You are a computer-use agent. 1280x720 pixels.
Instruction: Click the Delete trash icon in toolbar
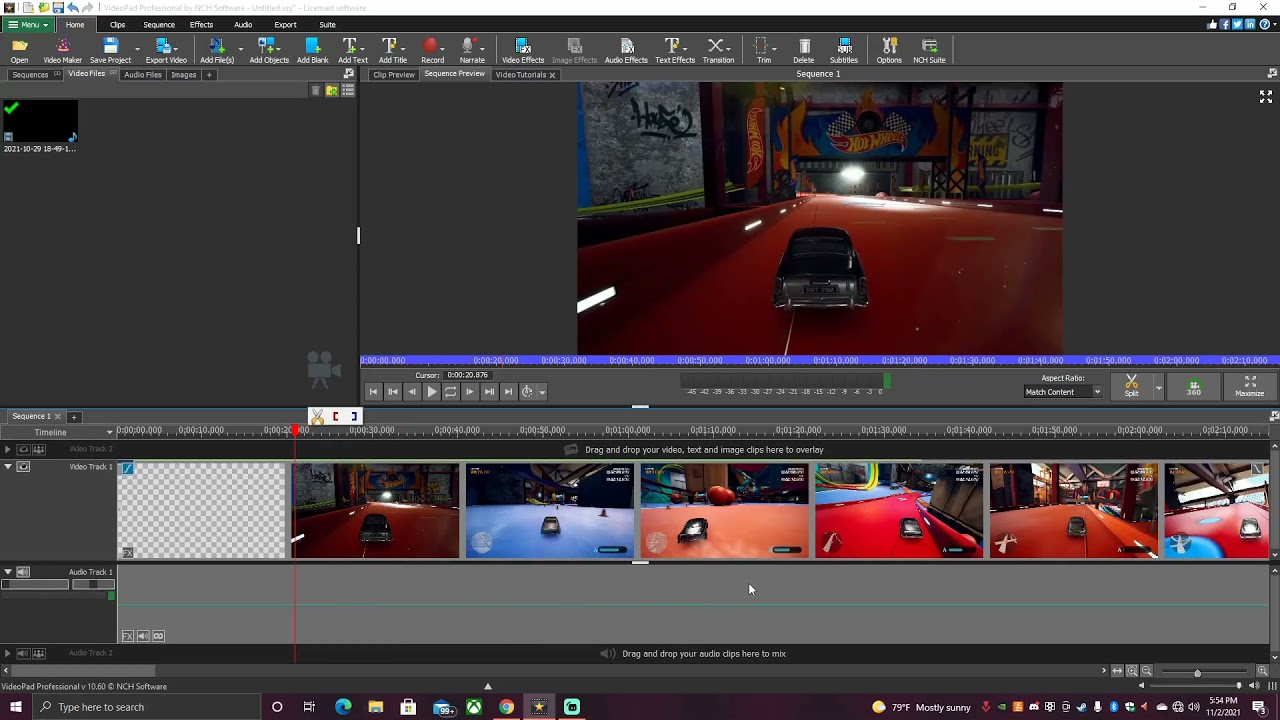pyautogui.click(x=804, y=51)
